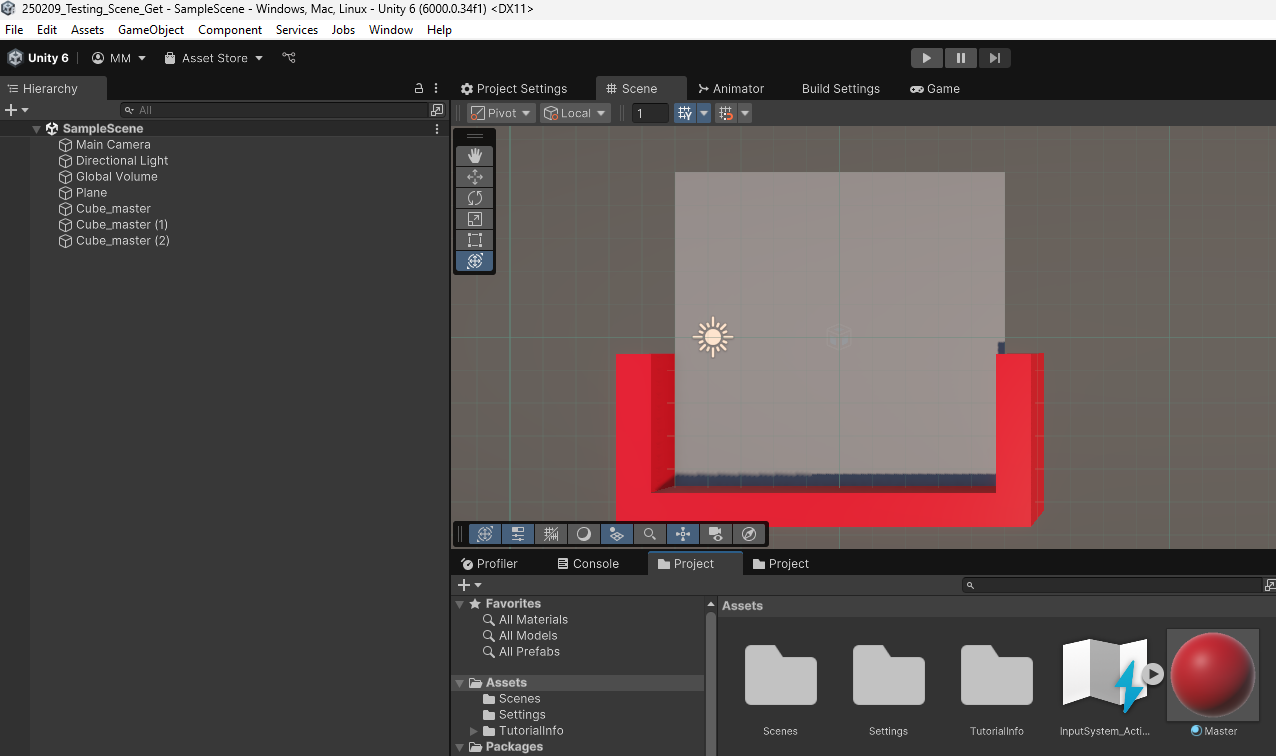This screenshot has height=756, width=1276.
Task: Open the Version Control icon
Action: coord(289,58)
